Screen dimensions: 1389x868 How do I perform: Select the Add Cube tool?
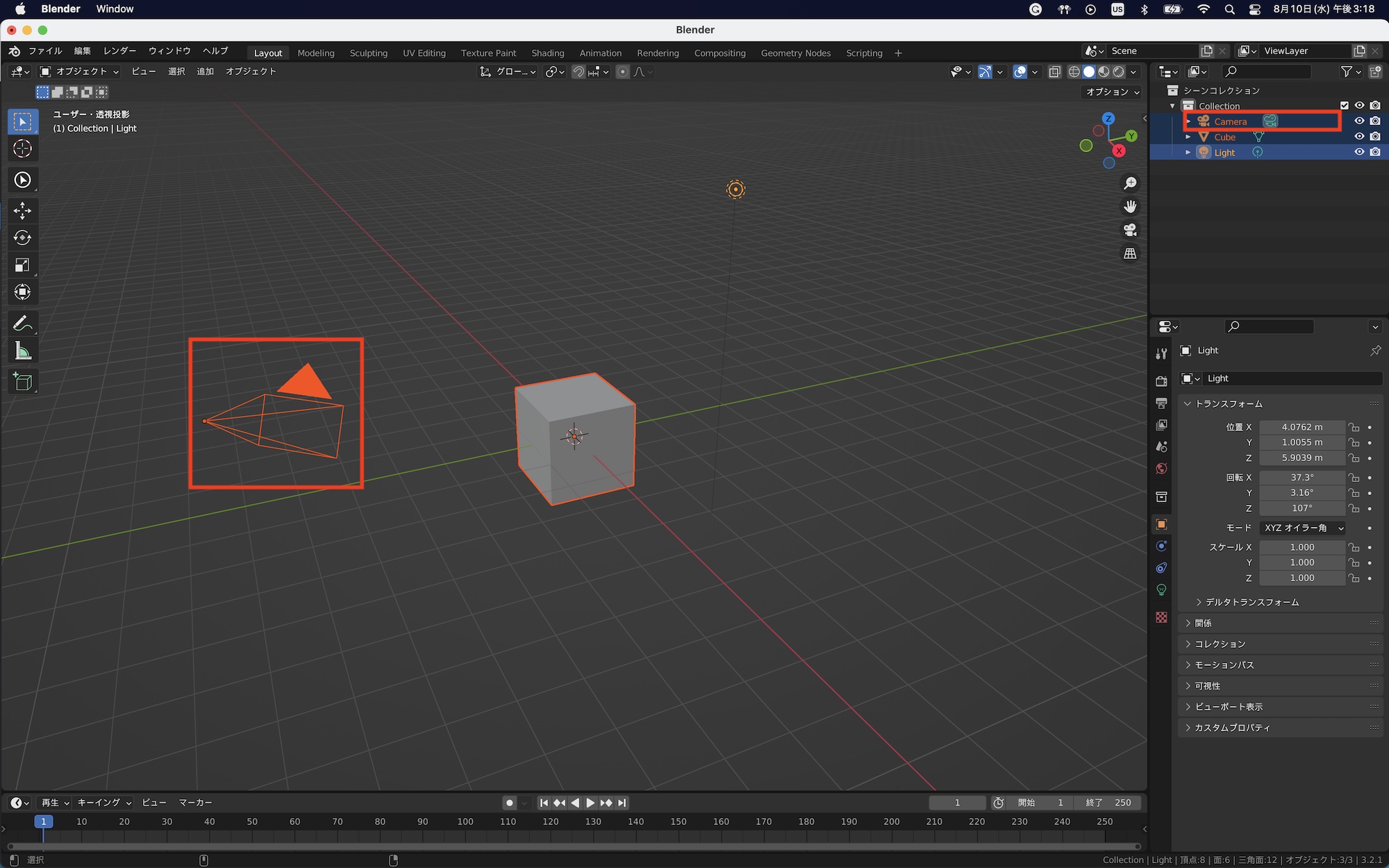[23, 381]
